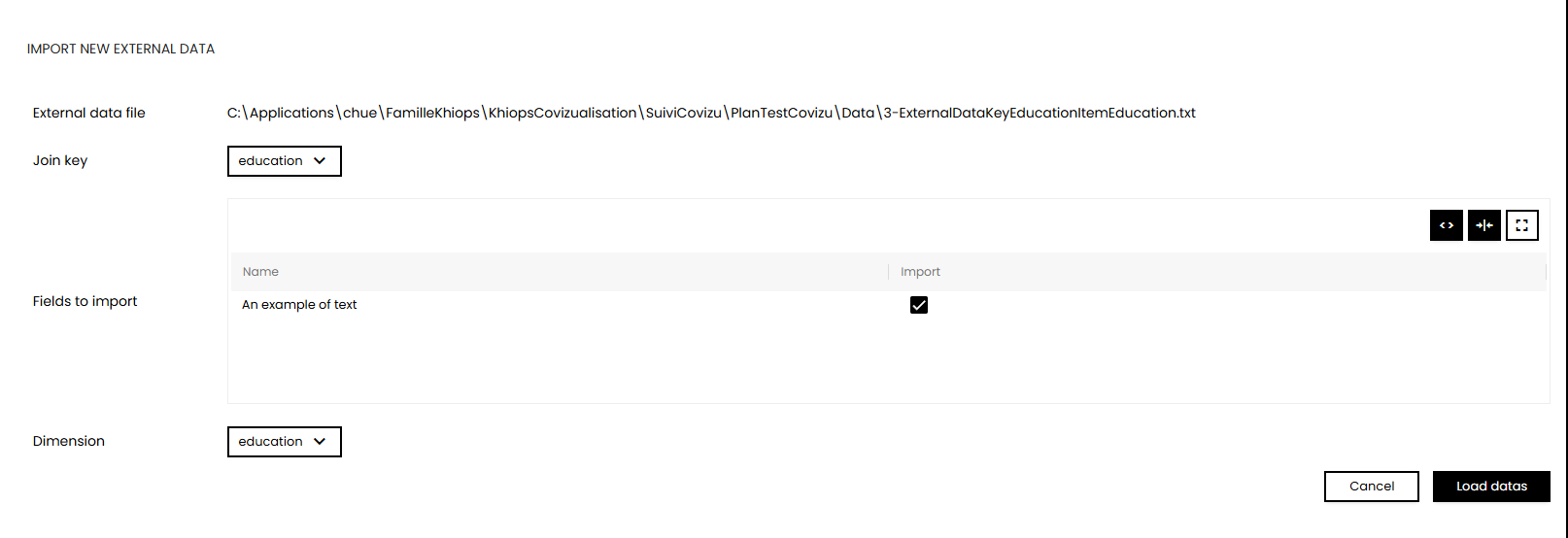Screen dimensions: 1568x538
Task: Uncheck the Import checkbox for An example of text
Action: click(x=918, y=305)
